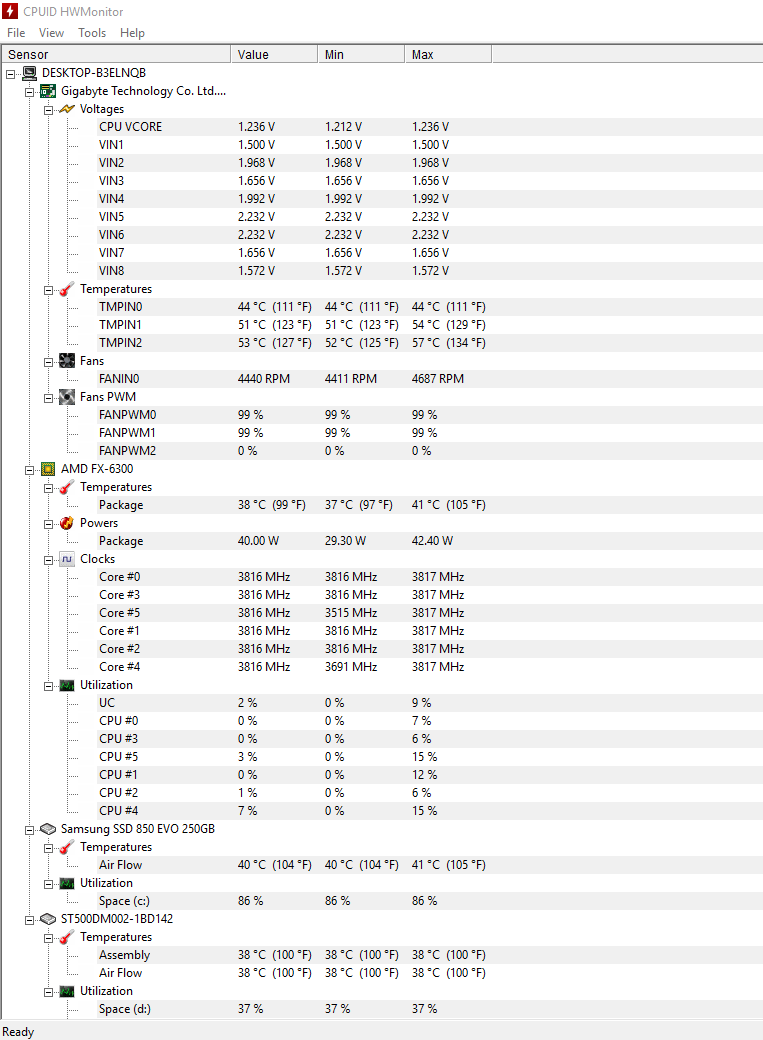The width and height of the screenshot is (763, 1040).
Task: Click the ST500DM002-1BD142 hard drive icon
Action: coord(48,919)
